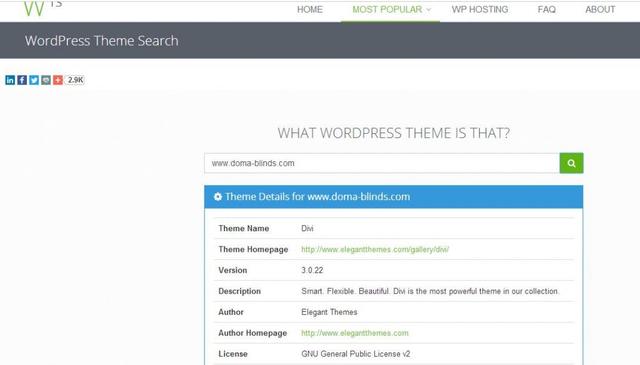Click the Version value 3.0.22
The width and height of the screenshot is (640, 365).
click(x=312, y=270)
